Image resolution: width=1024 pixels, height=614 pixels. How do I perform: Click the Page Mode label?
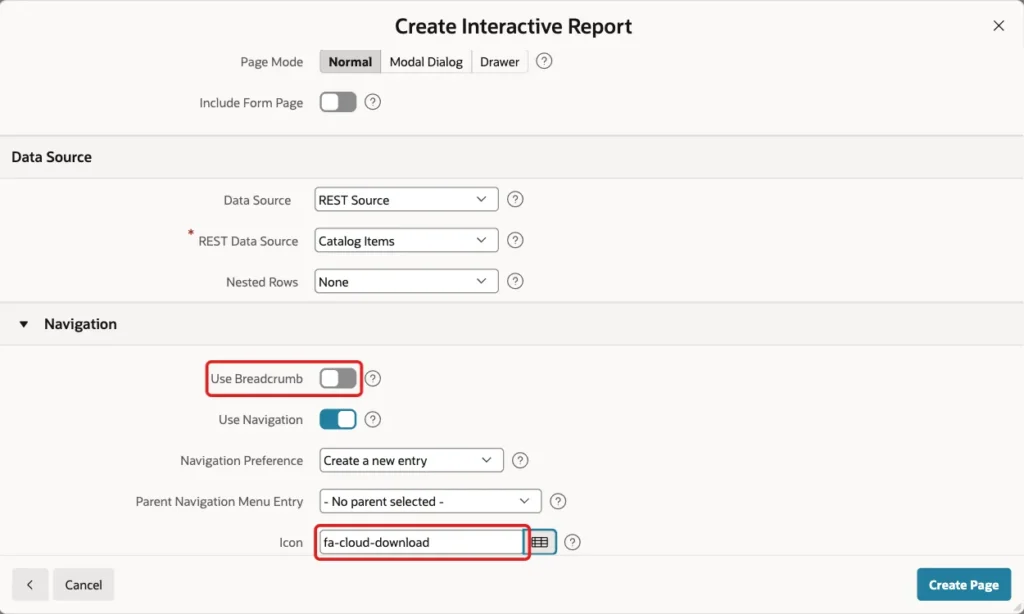click(272, 62)
